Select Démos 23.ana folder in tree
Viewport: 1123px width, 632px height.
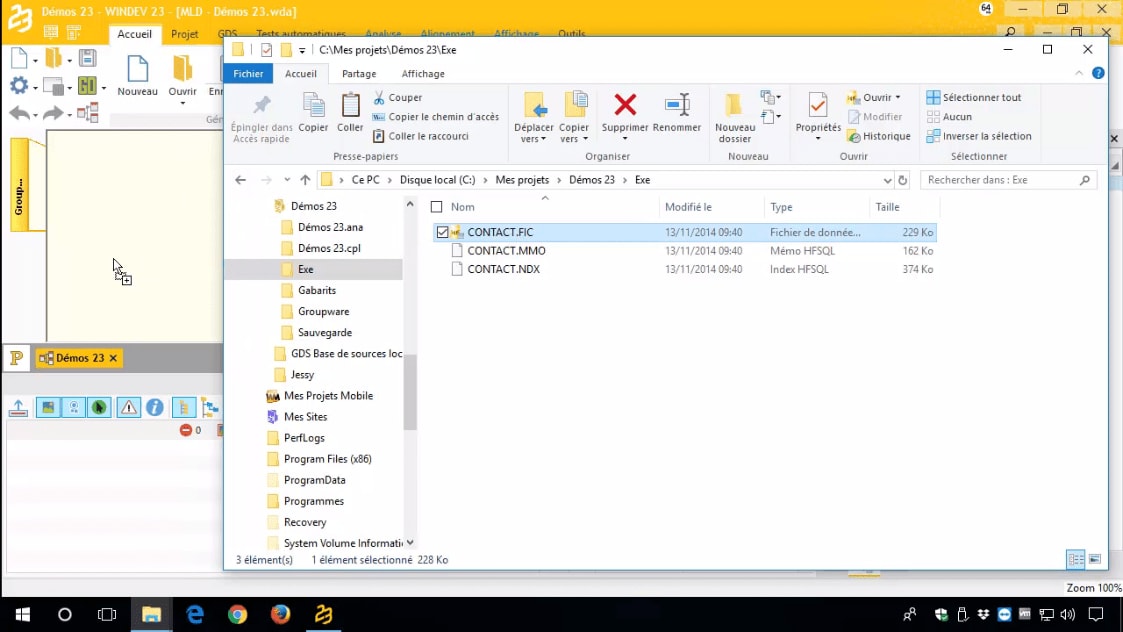(329, 227)
